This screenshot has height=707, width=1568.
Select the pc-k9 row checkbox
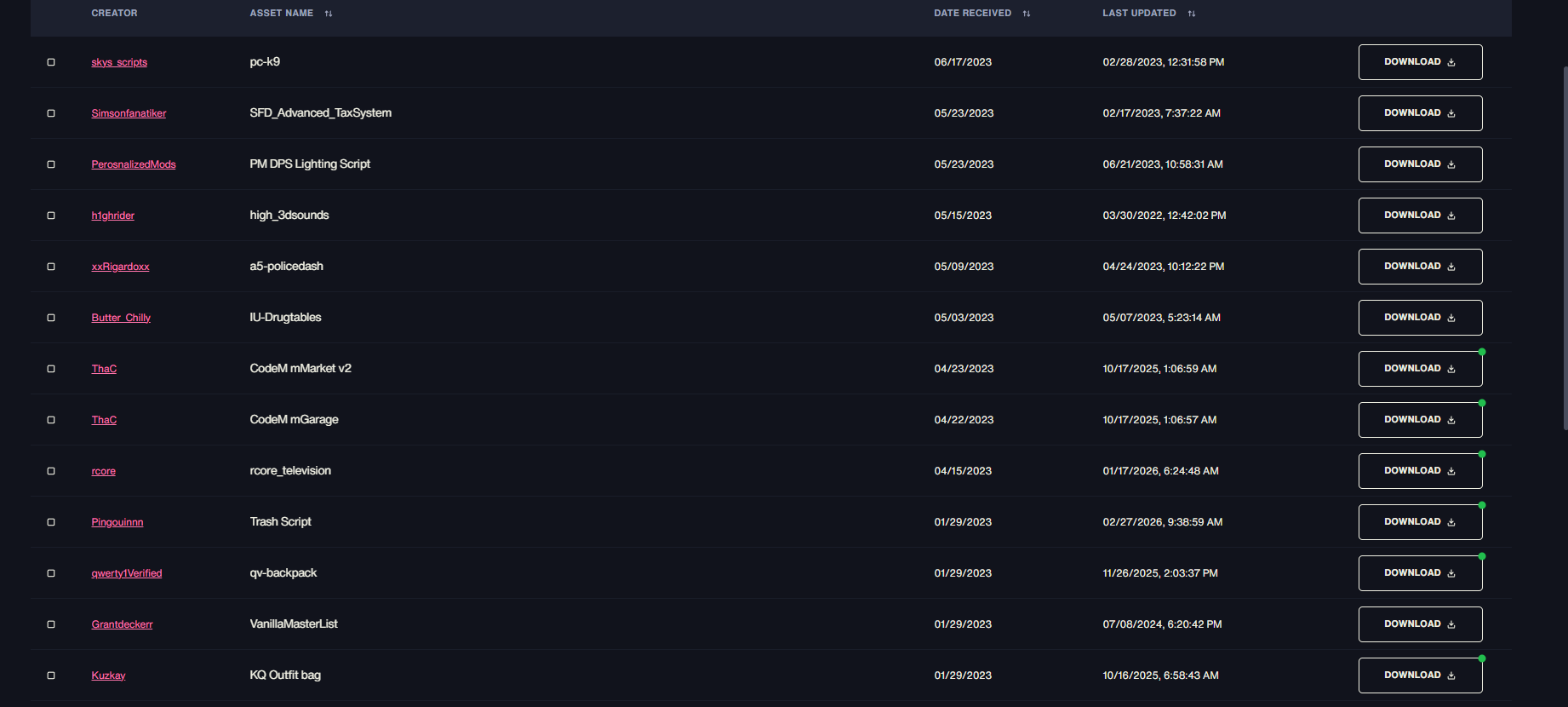(51, 62)
